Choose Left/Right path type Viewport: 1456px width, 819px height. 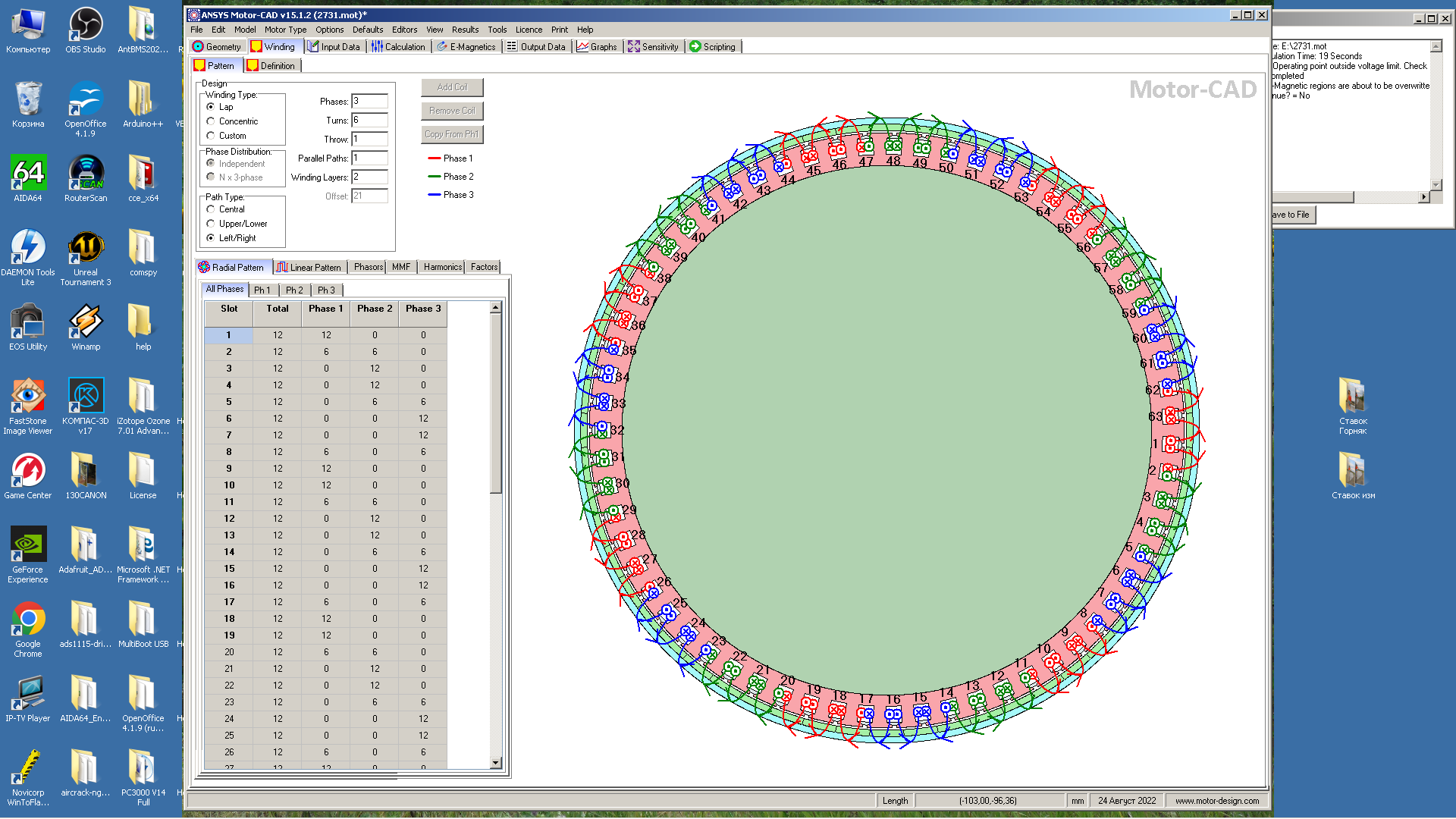tap(211, 238)
